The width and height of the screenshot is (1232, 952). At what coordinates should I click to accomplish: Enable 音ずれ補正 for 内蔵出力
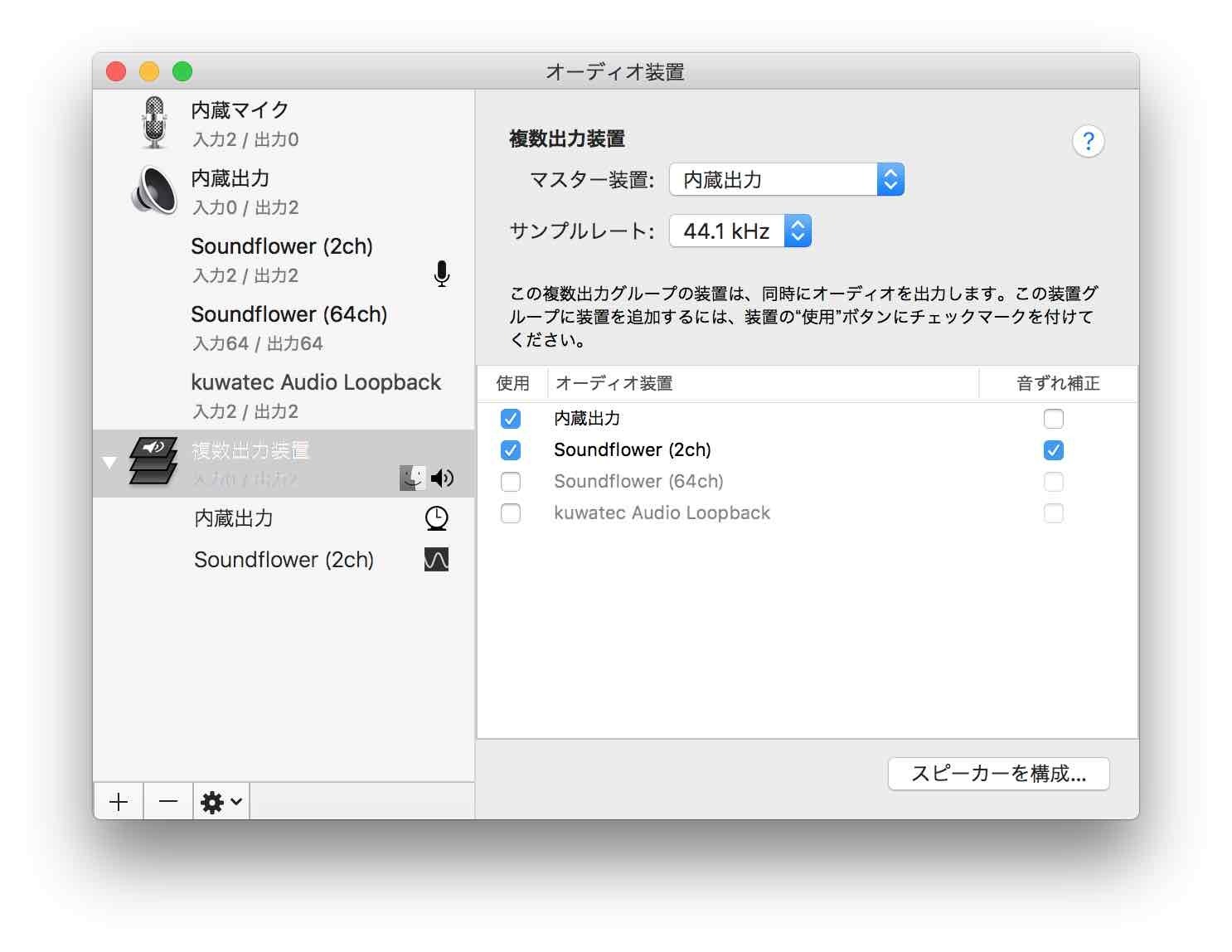[x=1053, y=419]
